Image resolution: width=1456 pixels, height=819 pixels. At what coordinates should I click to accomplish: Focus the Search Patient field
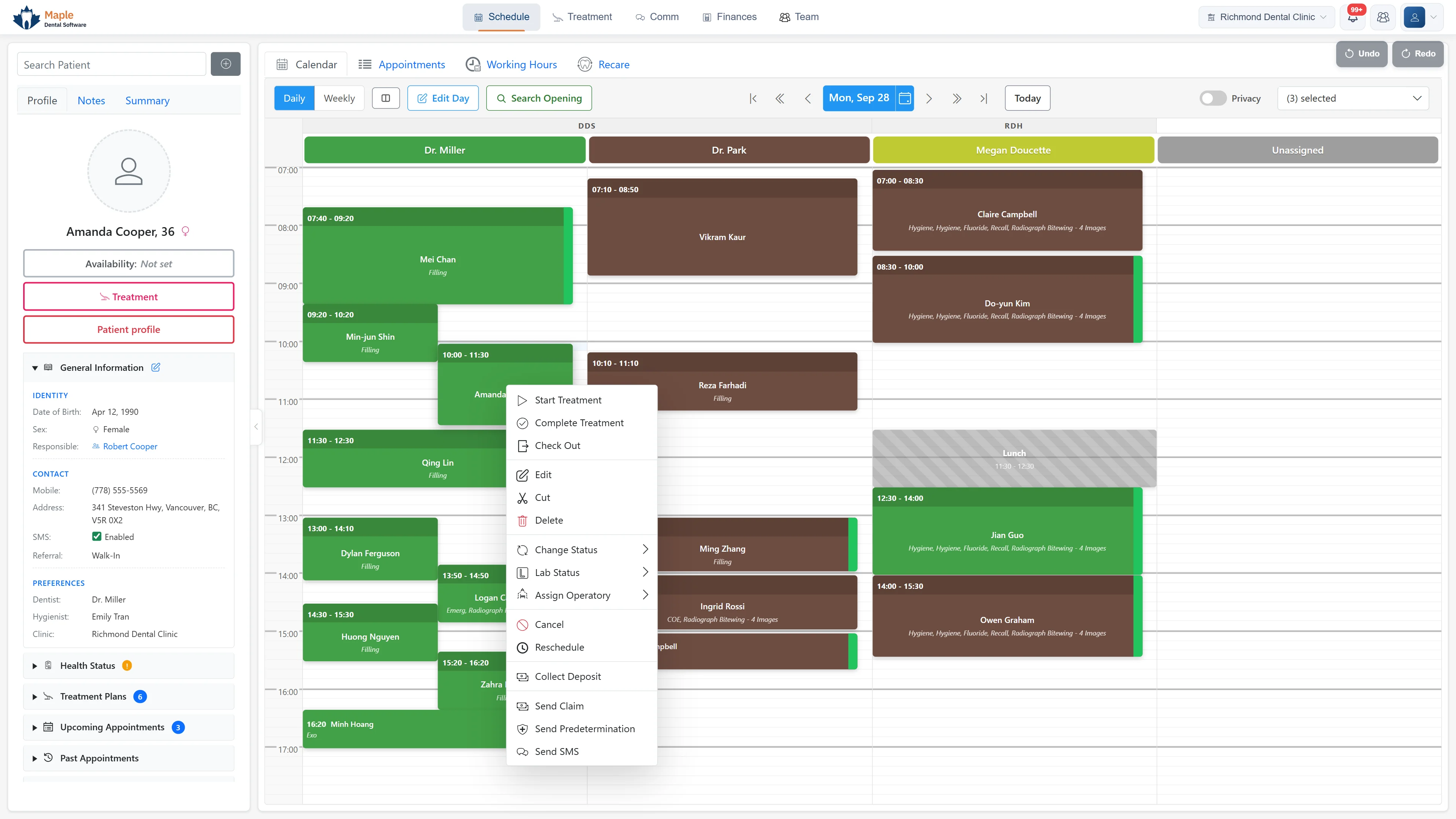111,64
